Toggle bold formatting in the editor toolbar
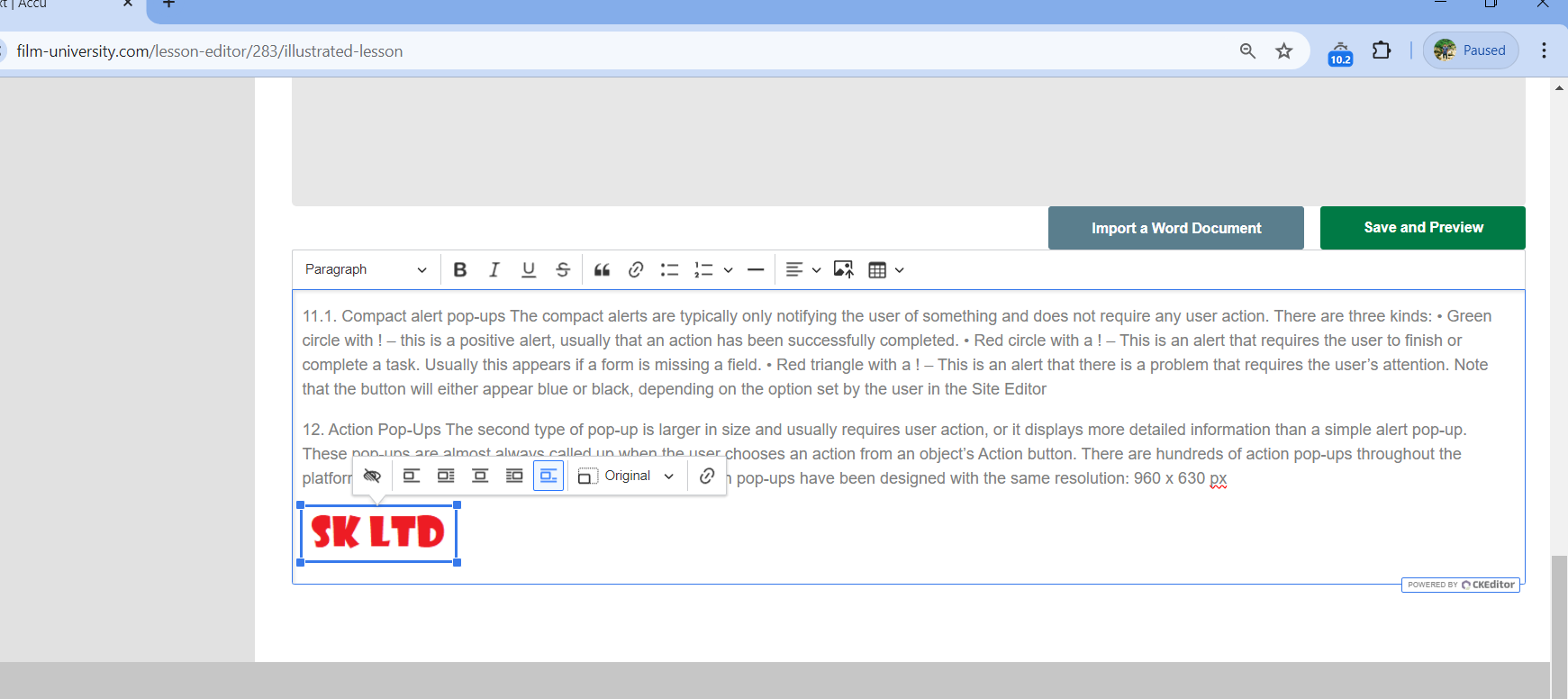This screenshot has width=1568, height=699. 460,269
